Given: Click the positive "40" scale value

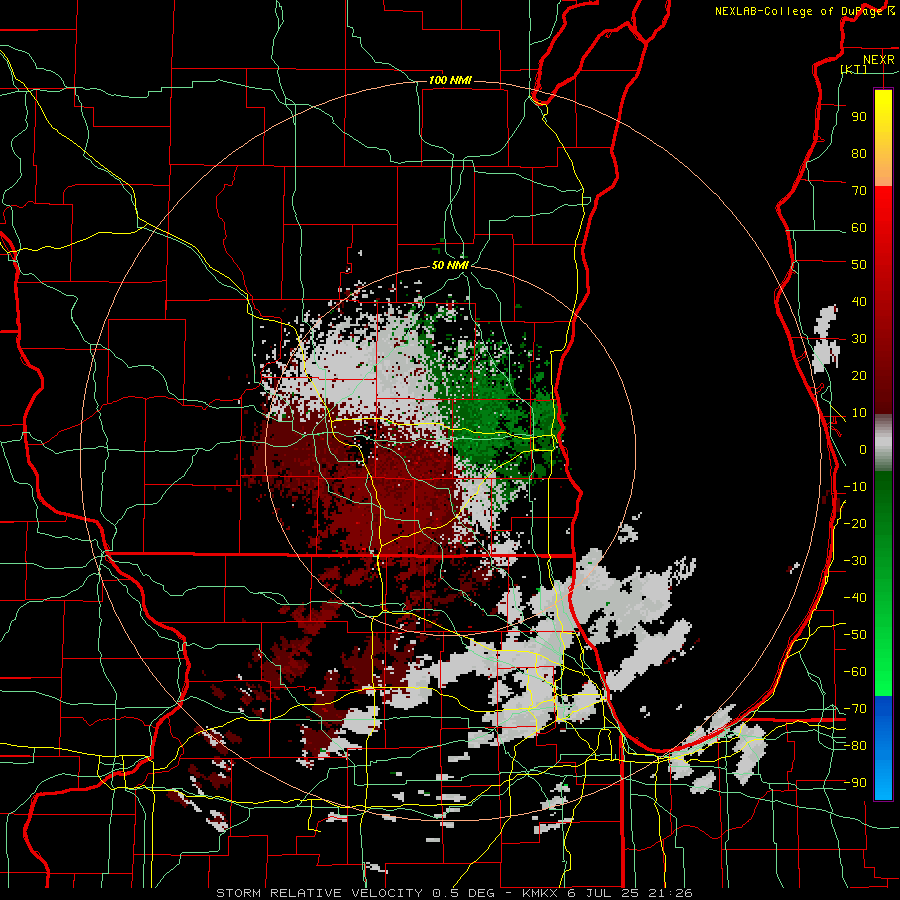Looking at the screenshot, I should click(x=859, y=302).
